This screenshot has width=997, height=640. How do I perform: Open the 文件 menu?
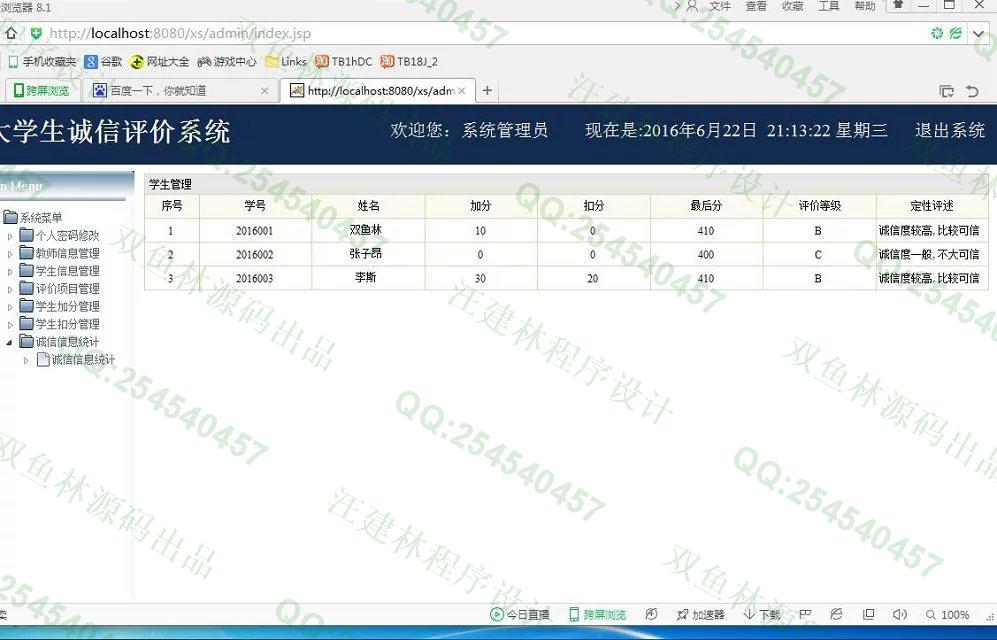[720, 6]
